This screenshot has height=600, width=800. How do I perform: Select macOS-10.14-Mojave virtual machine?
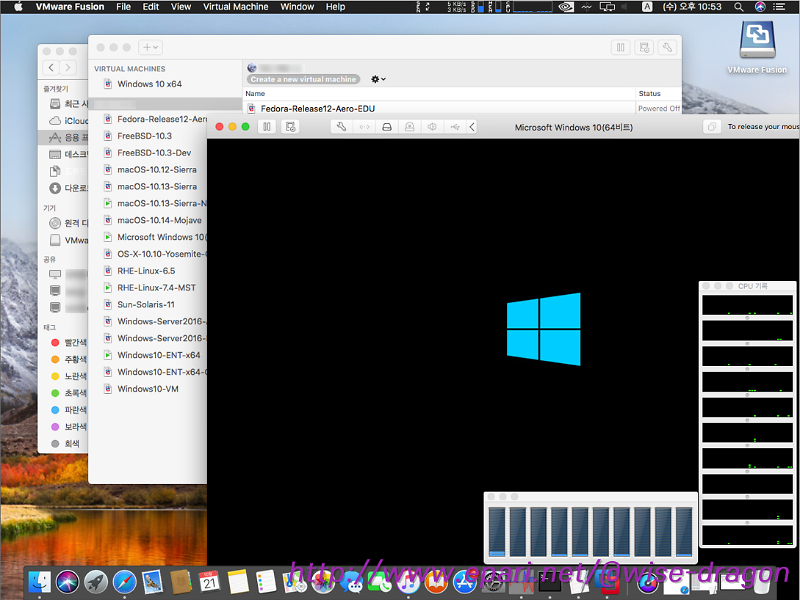[x=159, y=220]
